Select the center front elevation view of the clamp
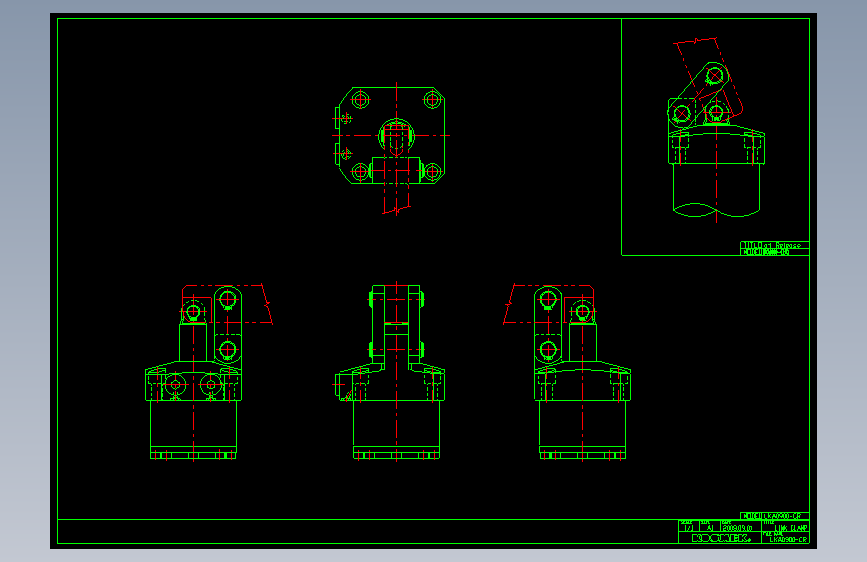 click(x=390, y=371)
